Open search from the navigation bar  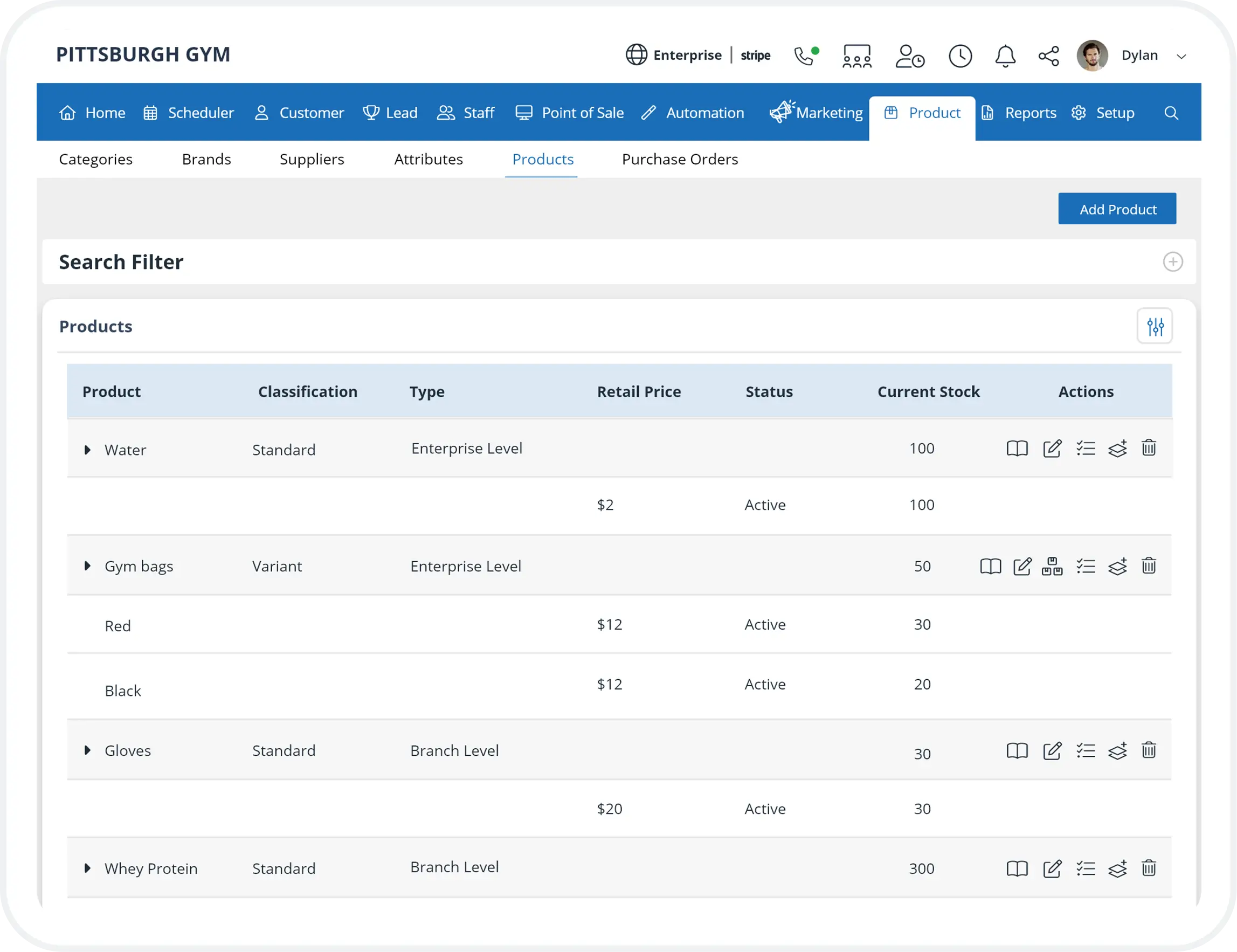pos(1171,113)
